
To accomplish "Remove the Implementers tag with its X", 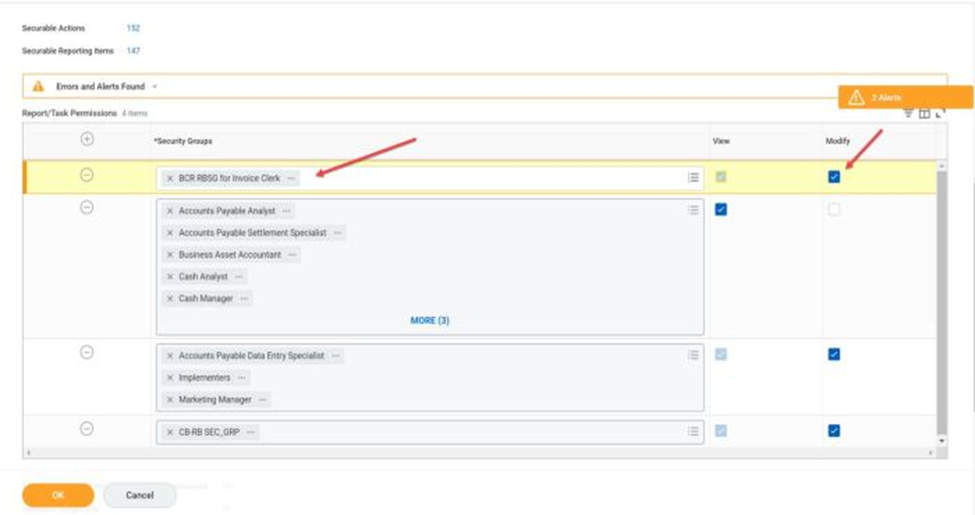I will click(x=170, y=378).
